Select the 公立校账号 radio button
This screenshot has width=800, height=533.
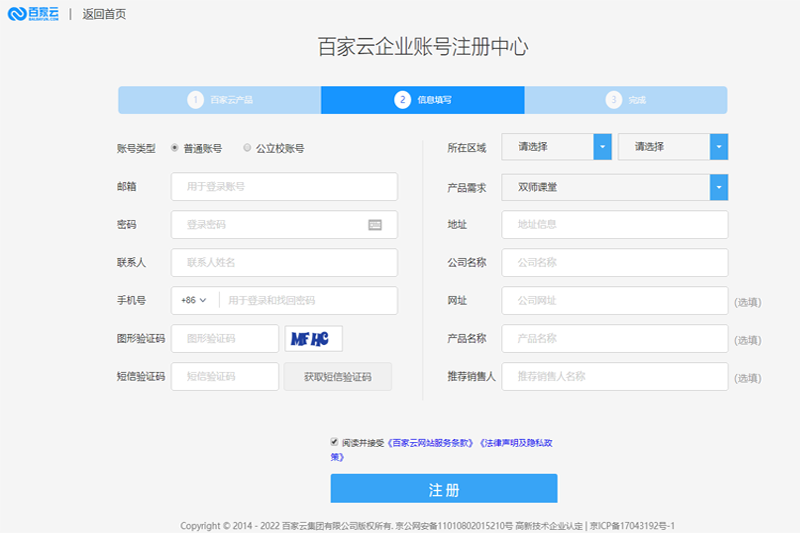[247, 147]
